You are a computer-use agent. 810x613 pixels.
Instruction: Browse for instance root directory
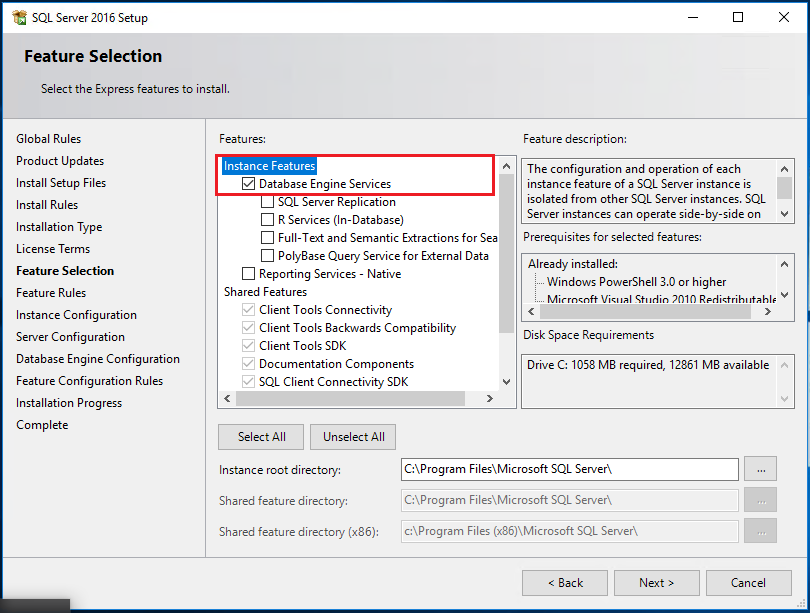pyautogui.click(x=762, y=469)
